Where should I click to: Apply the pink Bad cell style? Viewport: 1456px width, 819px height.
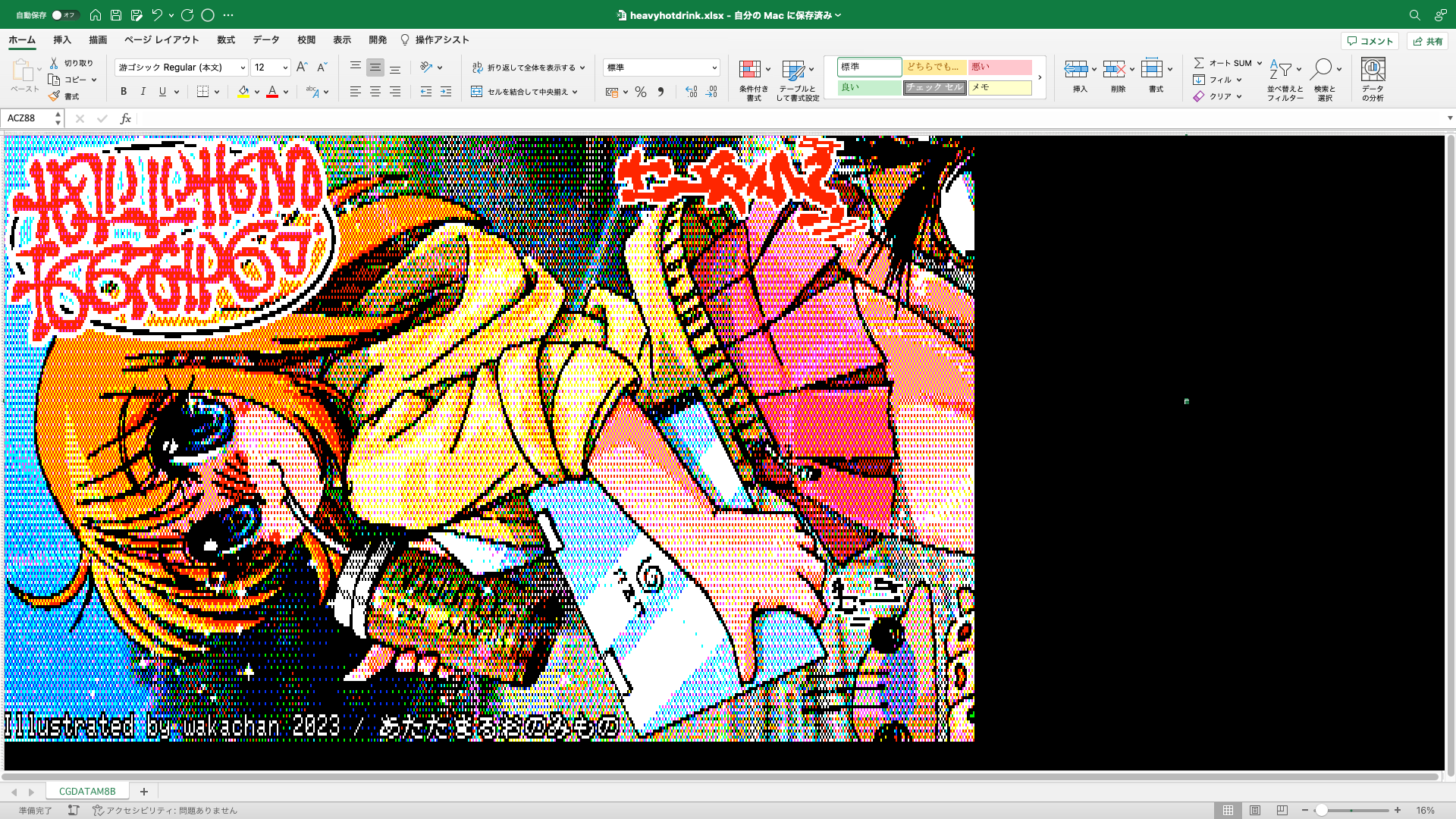coord(999,67)
